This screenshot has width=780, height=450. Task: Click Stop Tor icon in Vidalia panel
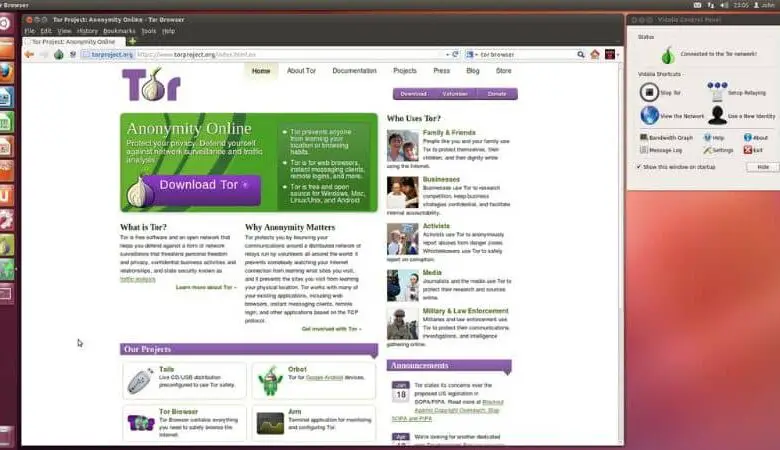[x=649, y=92]
